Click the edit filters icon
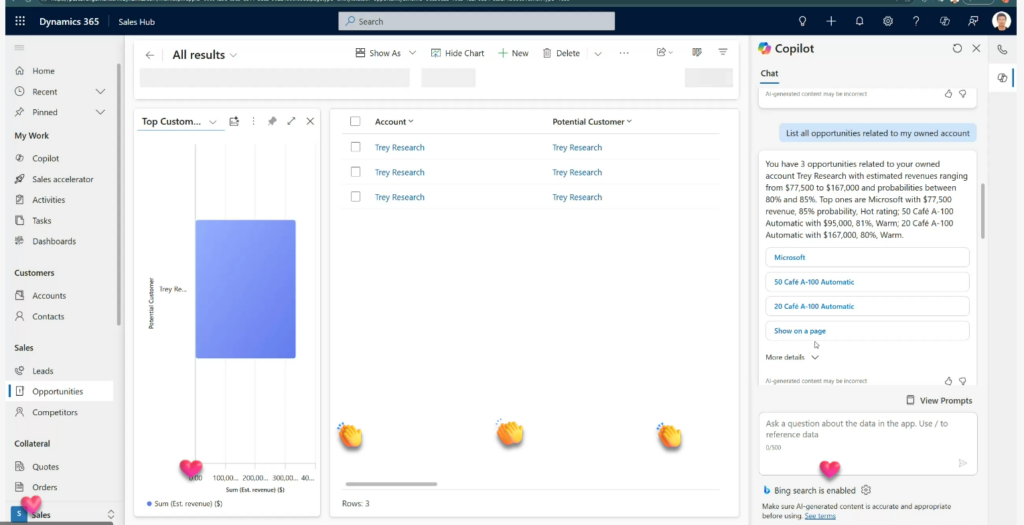 (x=723, y=52)
